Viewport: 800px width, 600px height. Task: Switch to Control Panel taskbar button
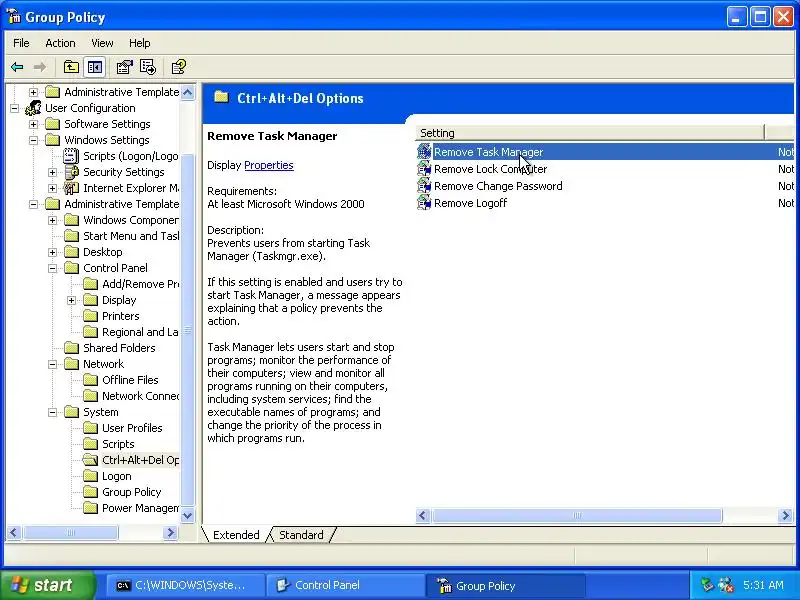(x=345, y=585)
